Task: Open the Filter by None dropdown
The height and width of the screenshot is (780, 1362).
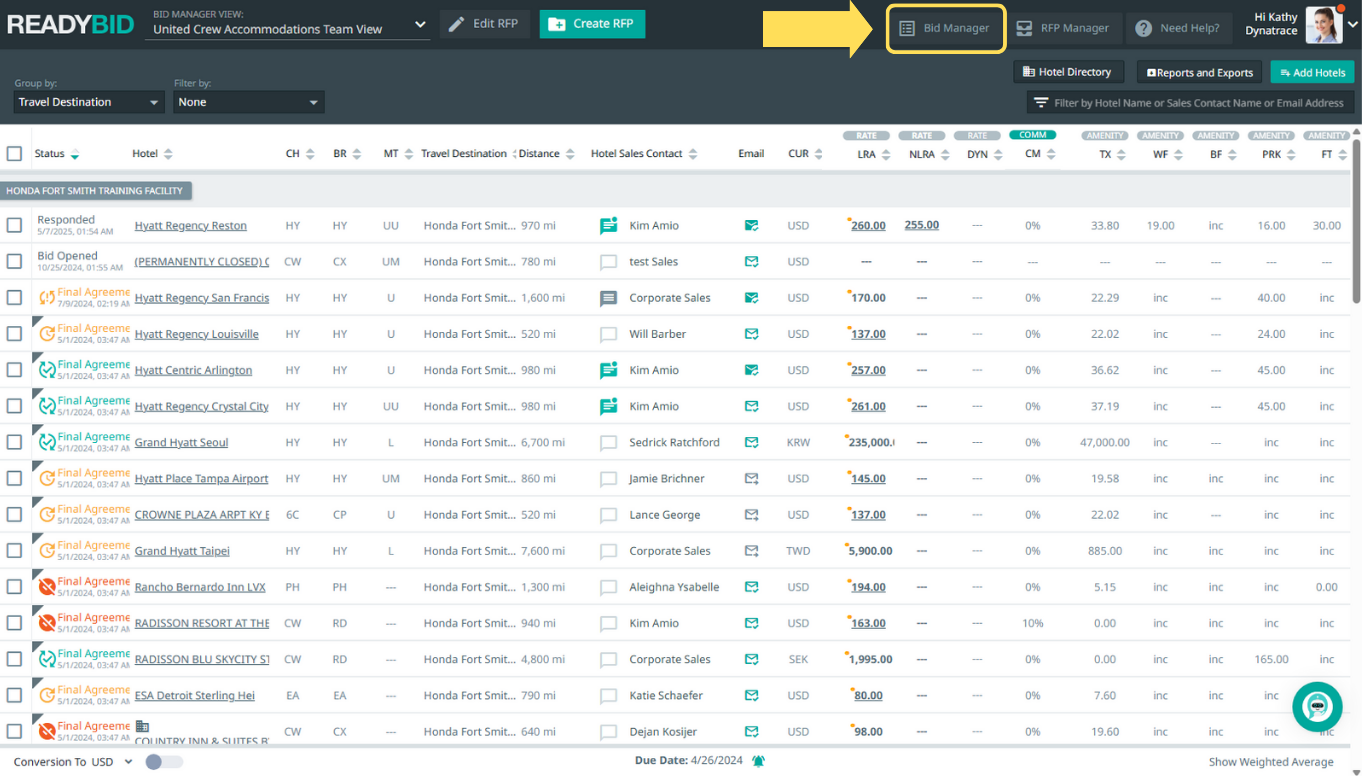Action: [249, 102]
